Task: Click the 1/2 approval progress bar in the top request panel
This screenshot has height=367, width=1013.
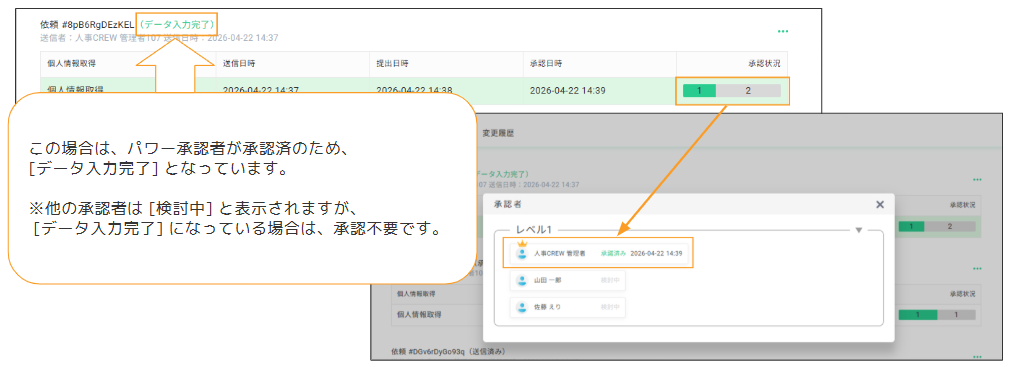Action: 731,90
